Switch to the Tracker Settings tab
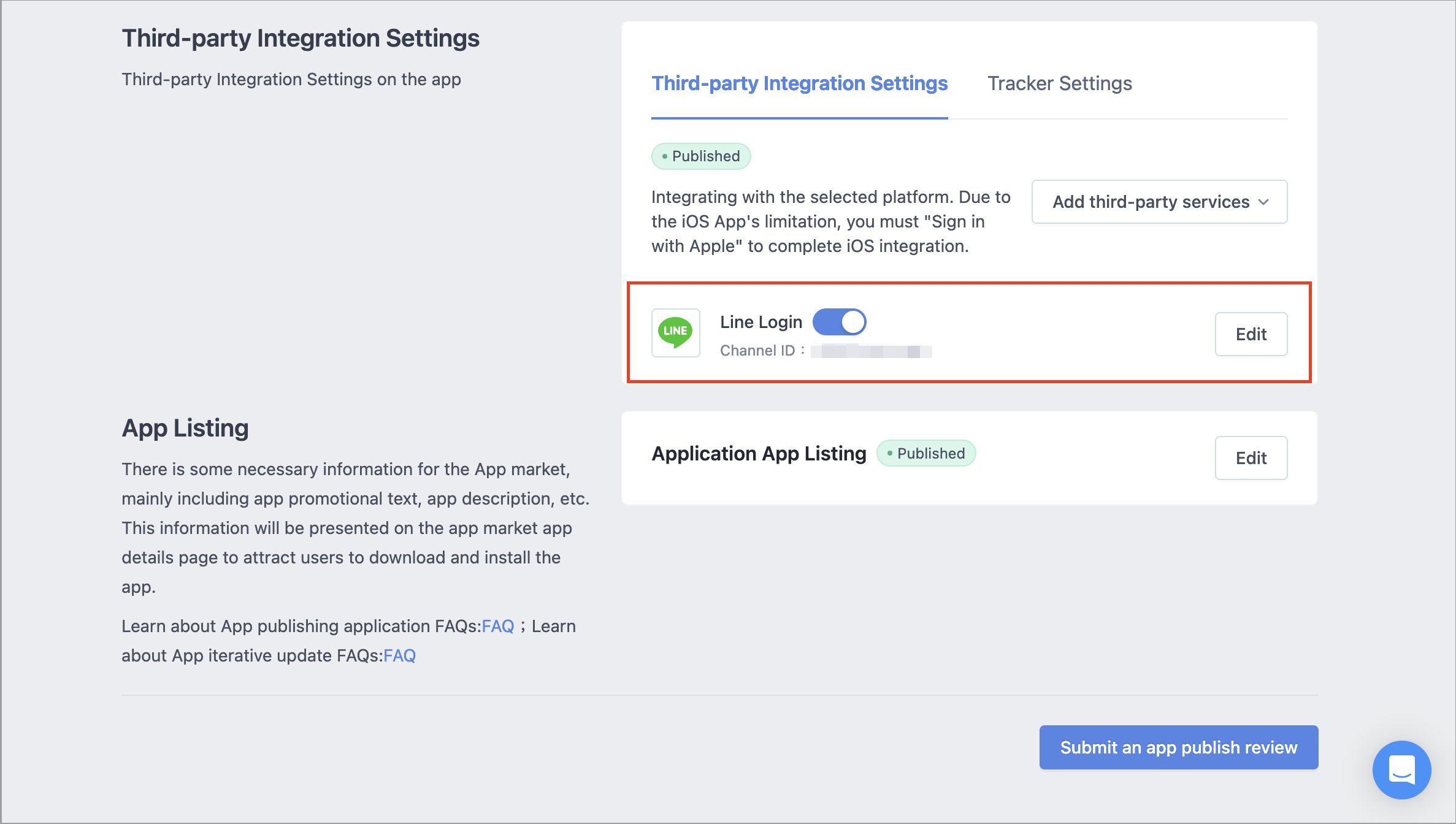 [x=1059, y=83]
